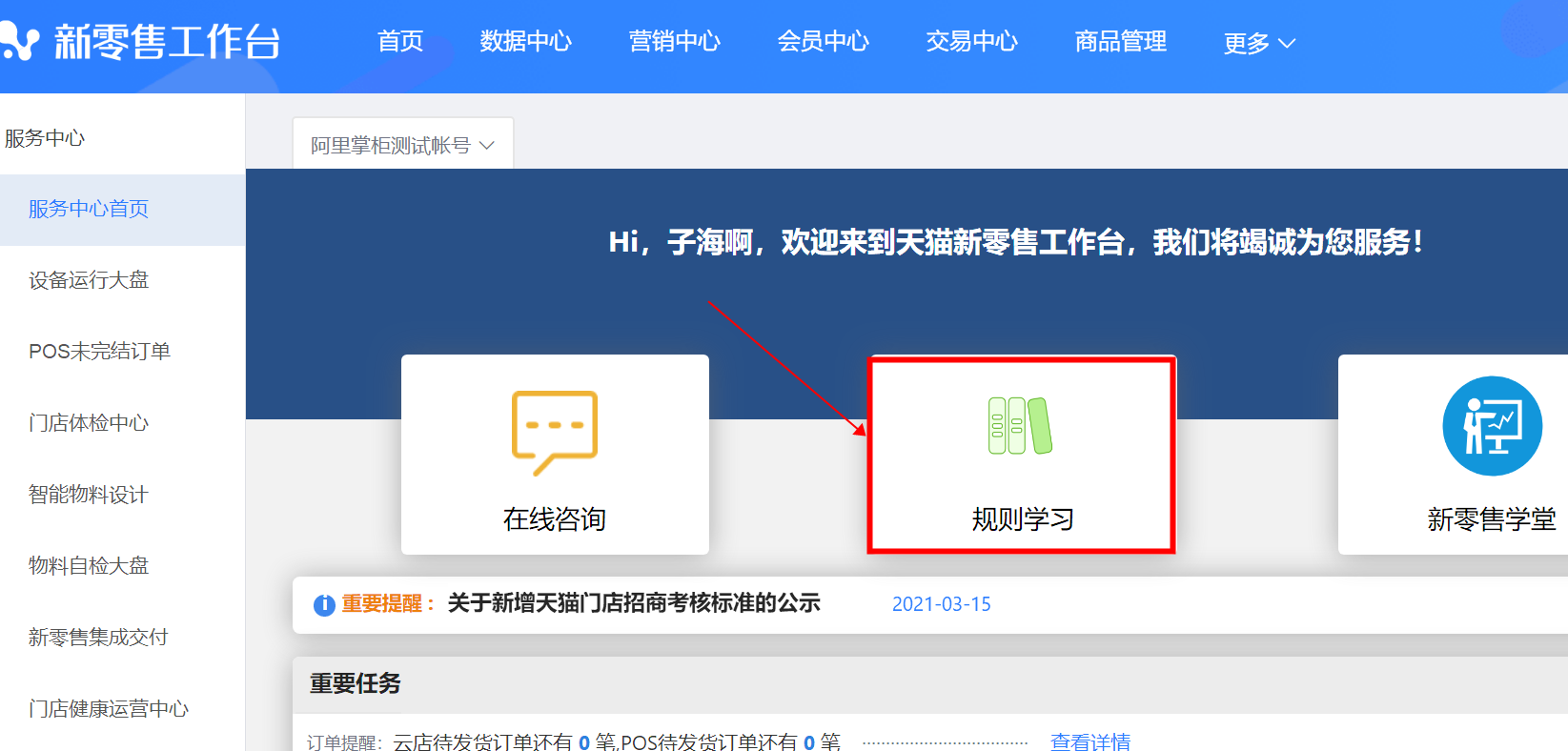Switch to 会员中心 in top navigation
This screenshot has height=751, width=1568.
click(823, 41)
